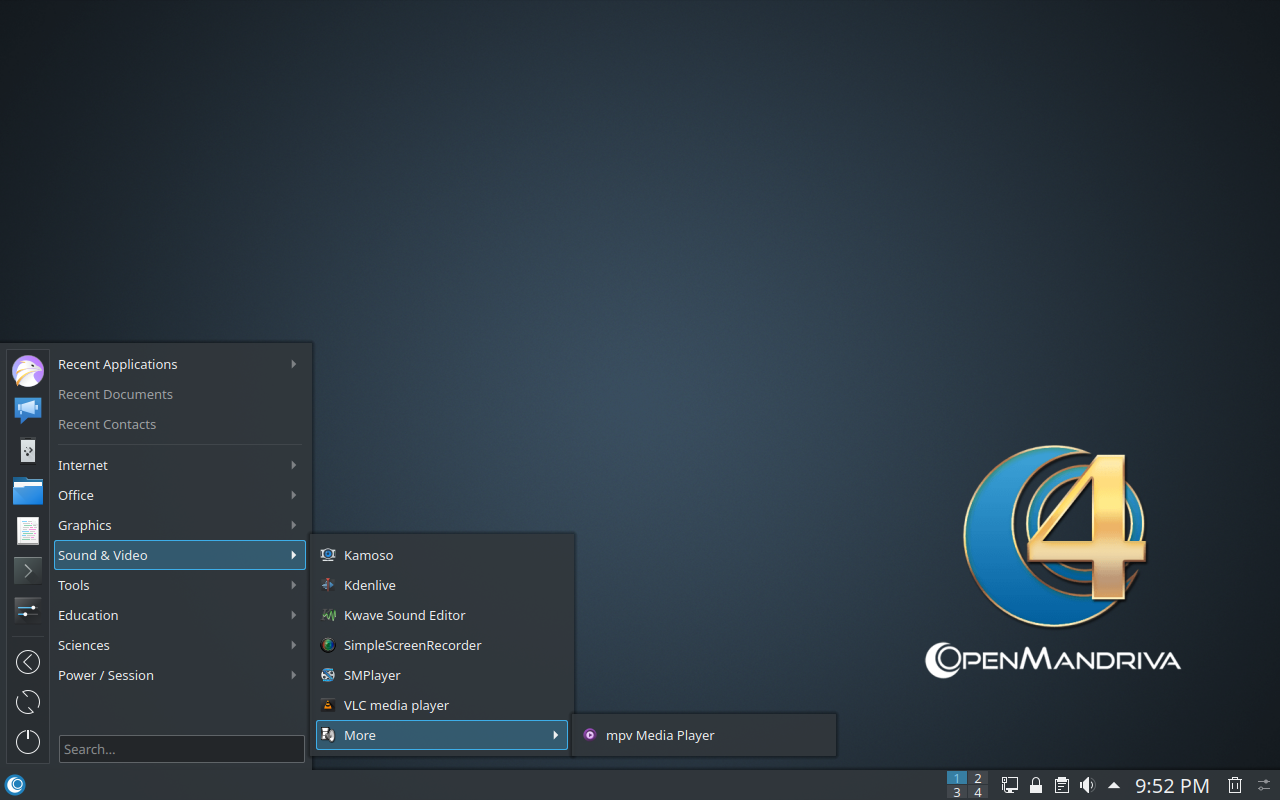Start SimpleScreenRecorder
1280x800 pixels.
(412, 645)
